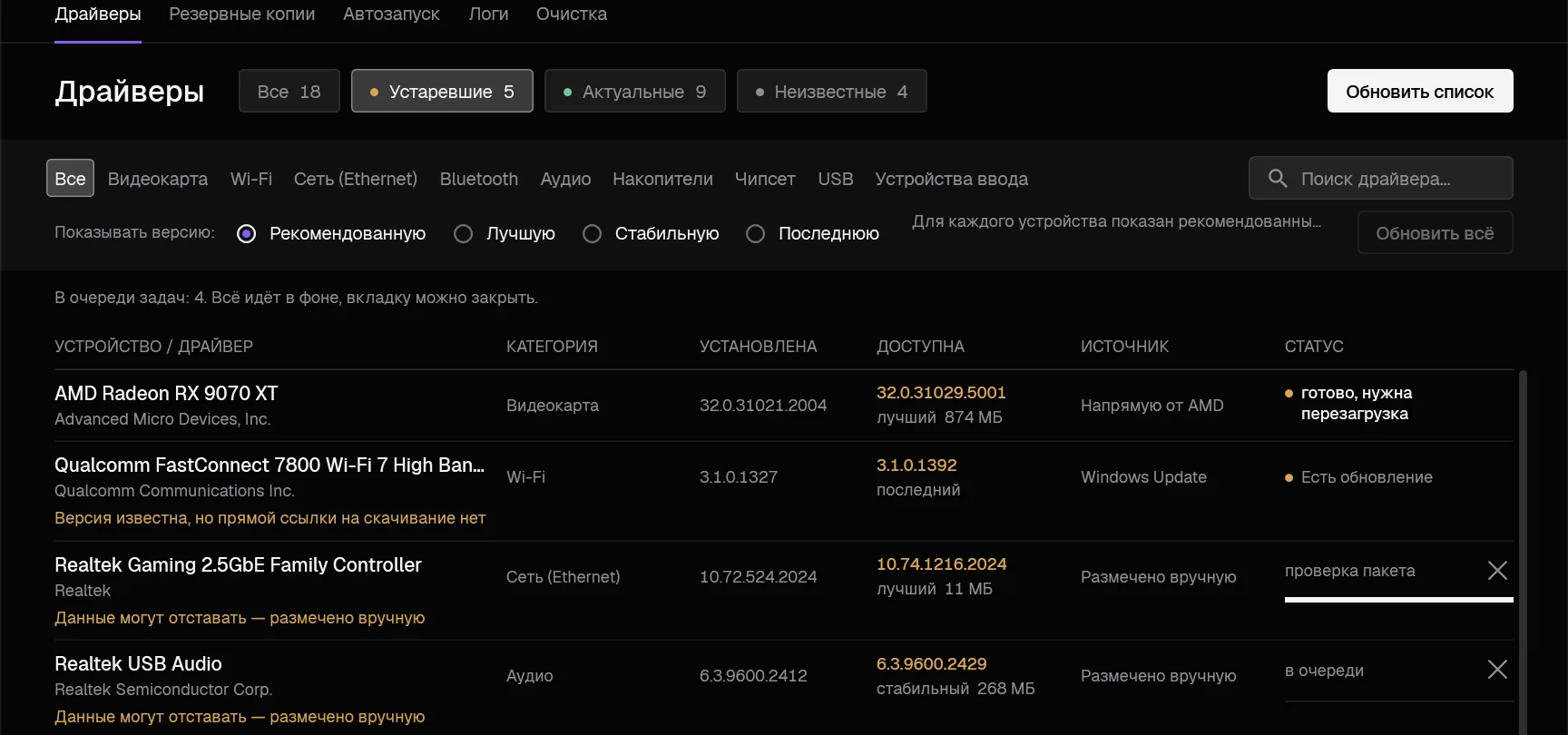This screenshot has width=1568, height=735.
Task: Click the ДОСТУПНА column header
Action: [x=920, y=346]
